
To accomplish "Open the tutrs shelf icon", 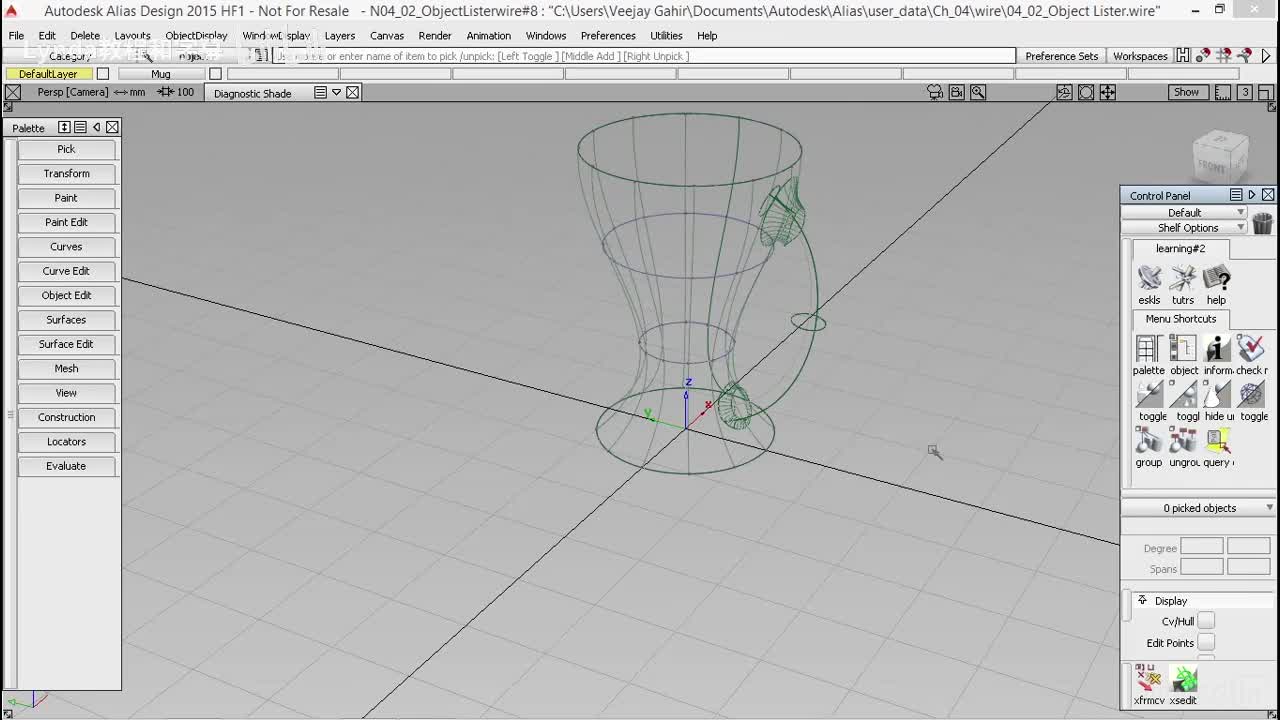I will (x=1183, y=278).
